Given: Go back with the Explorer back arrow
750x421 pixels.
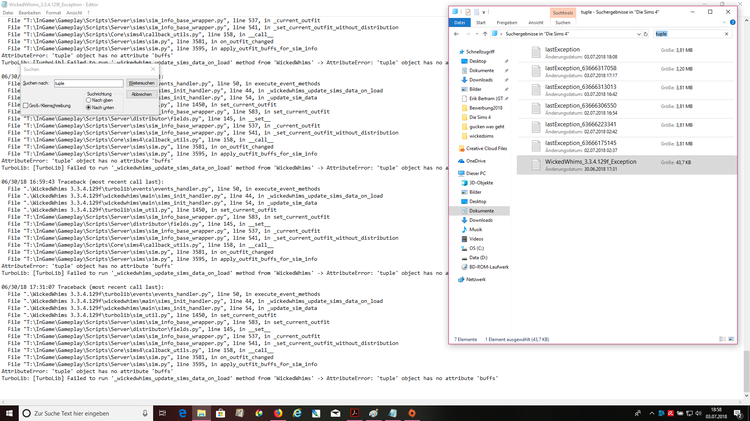Looking at the screenshot, I should [x=456, y=34].
